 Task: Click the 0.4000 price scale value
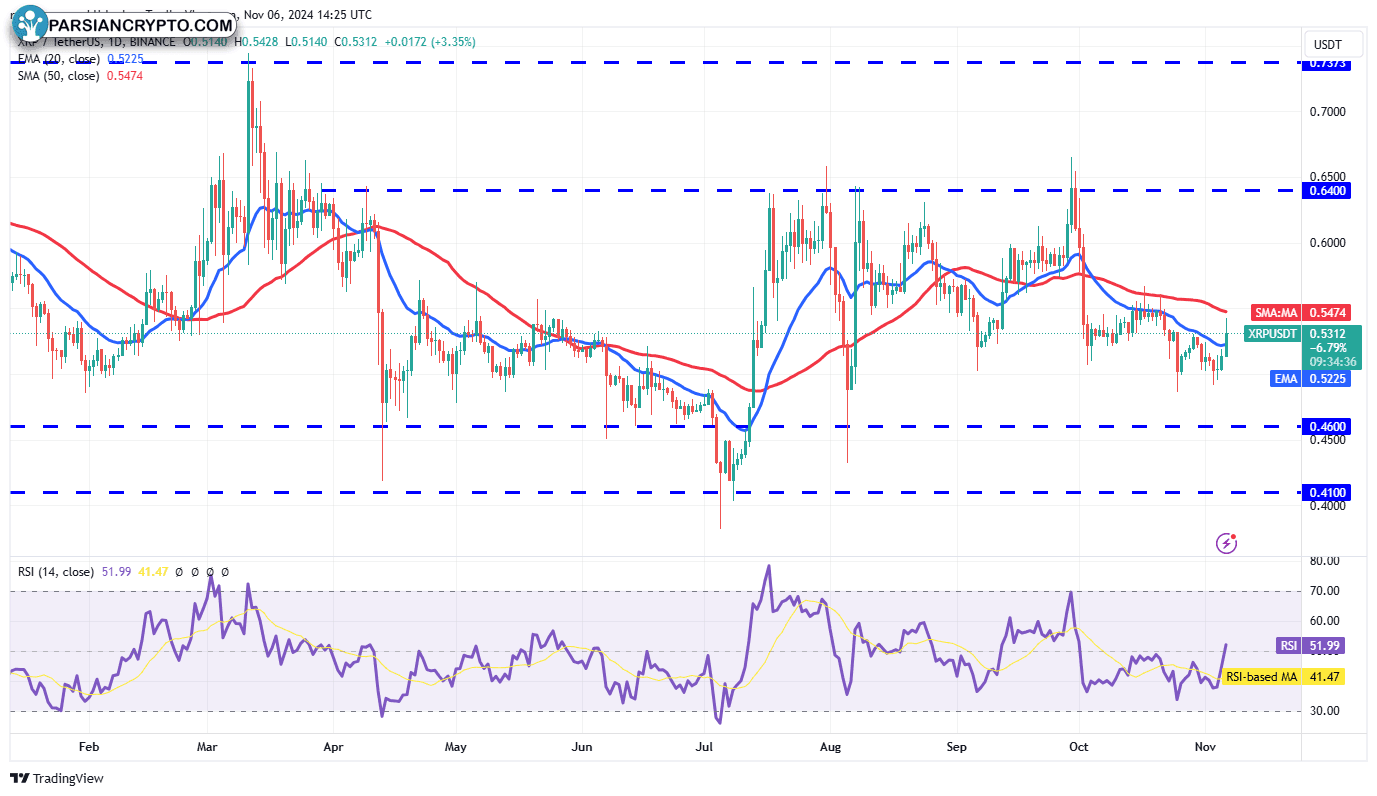tap(1327, 505)
